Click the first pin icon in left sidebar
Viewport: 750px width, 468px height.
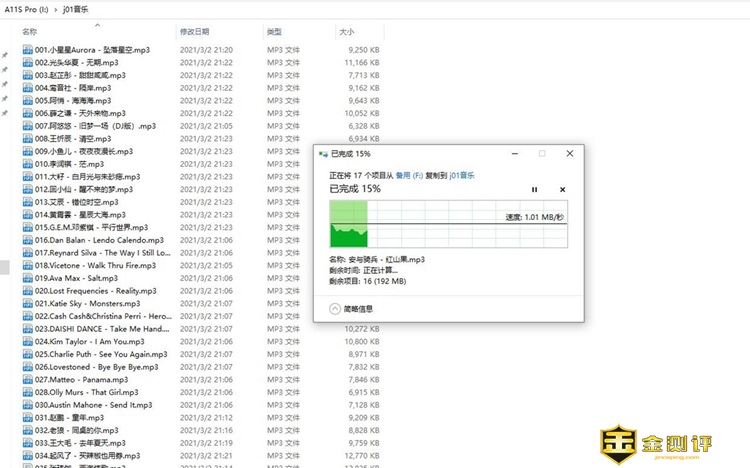(x=5, y=55)
